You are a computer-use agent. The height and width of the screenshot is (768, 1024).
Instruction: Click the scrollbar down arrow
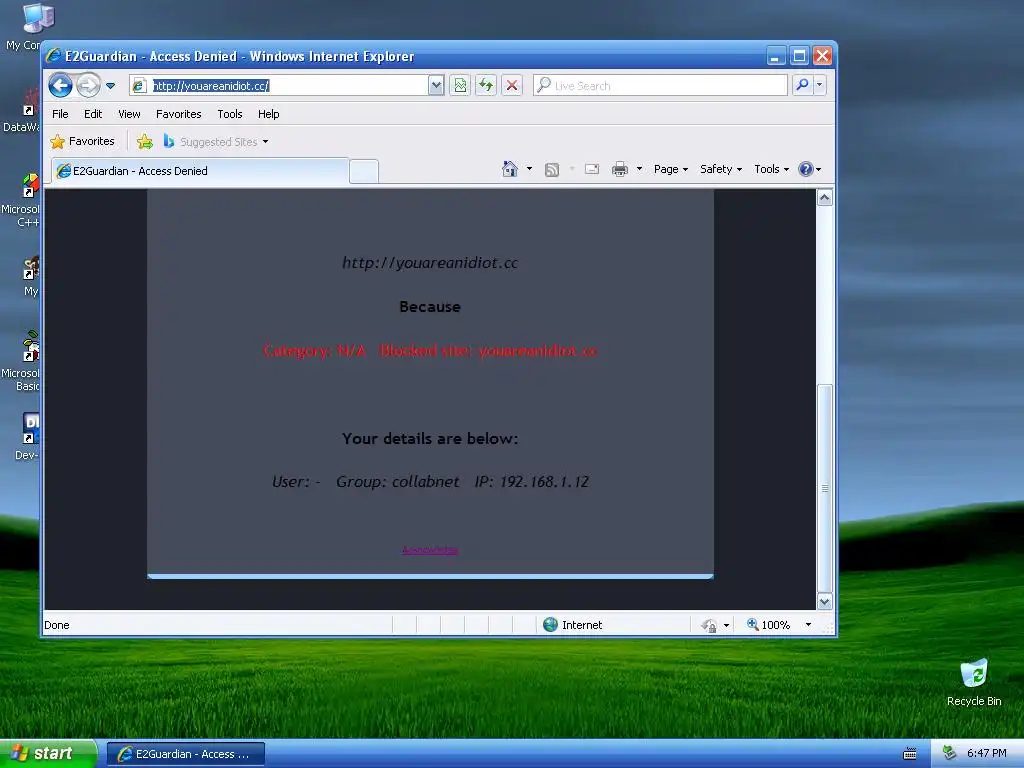(x=825, y=601)
